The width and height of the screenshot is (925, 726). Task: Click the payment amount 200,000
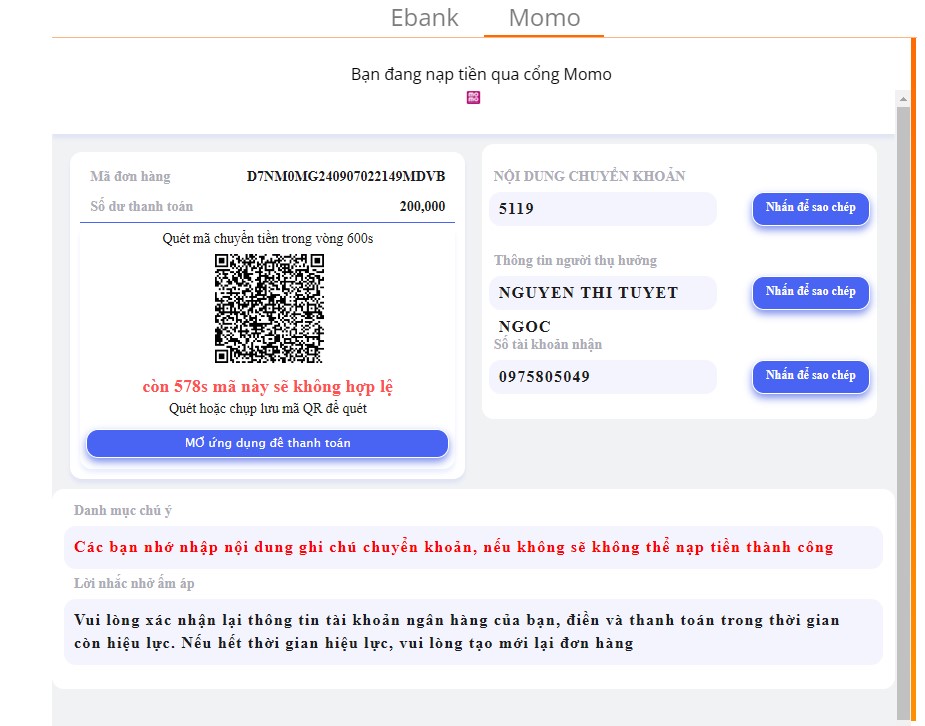coord(422,206)
